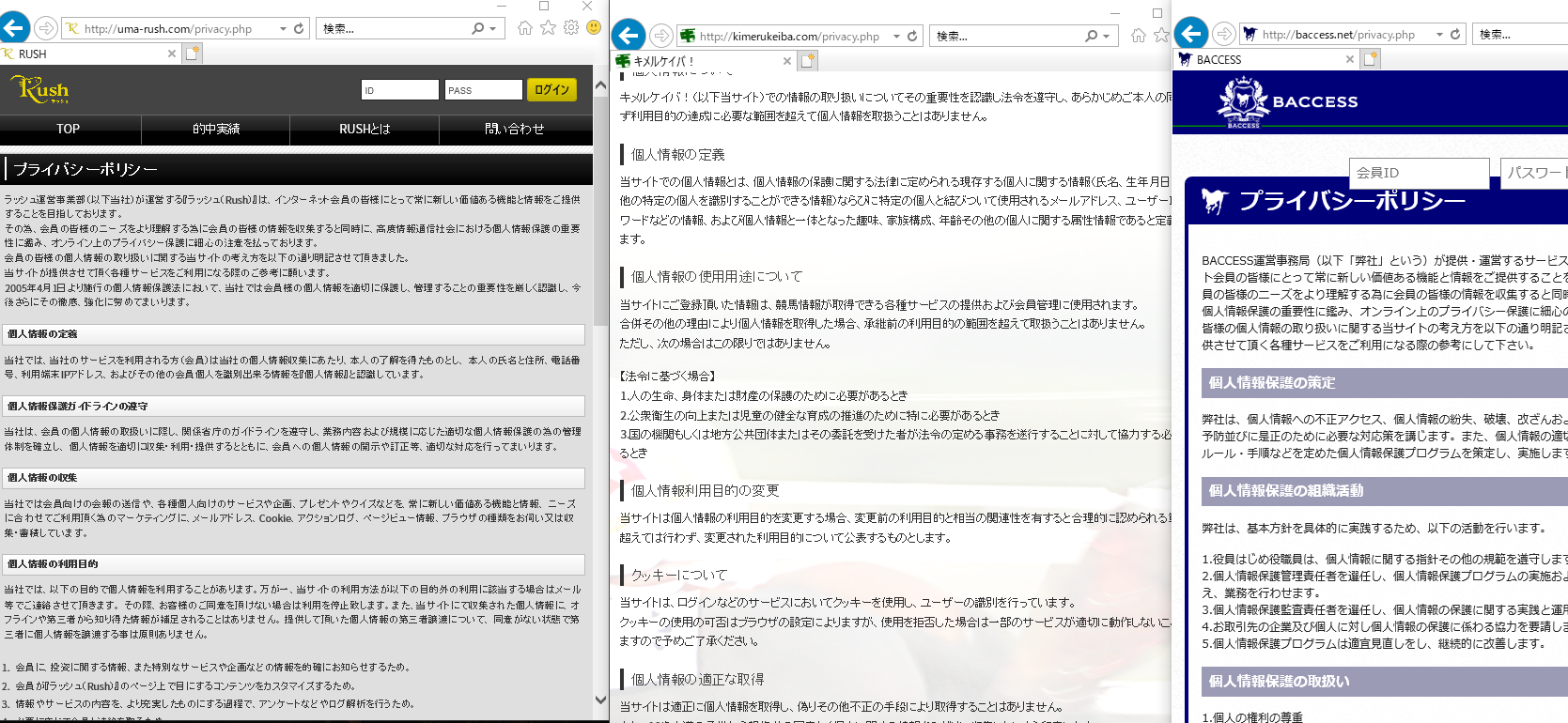
Task: Click search box in baccess.net window
Action: [x=1520, y=35]
